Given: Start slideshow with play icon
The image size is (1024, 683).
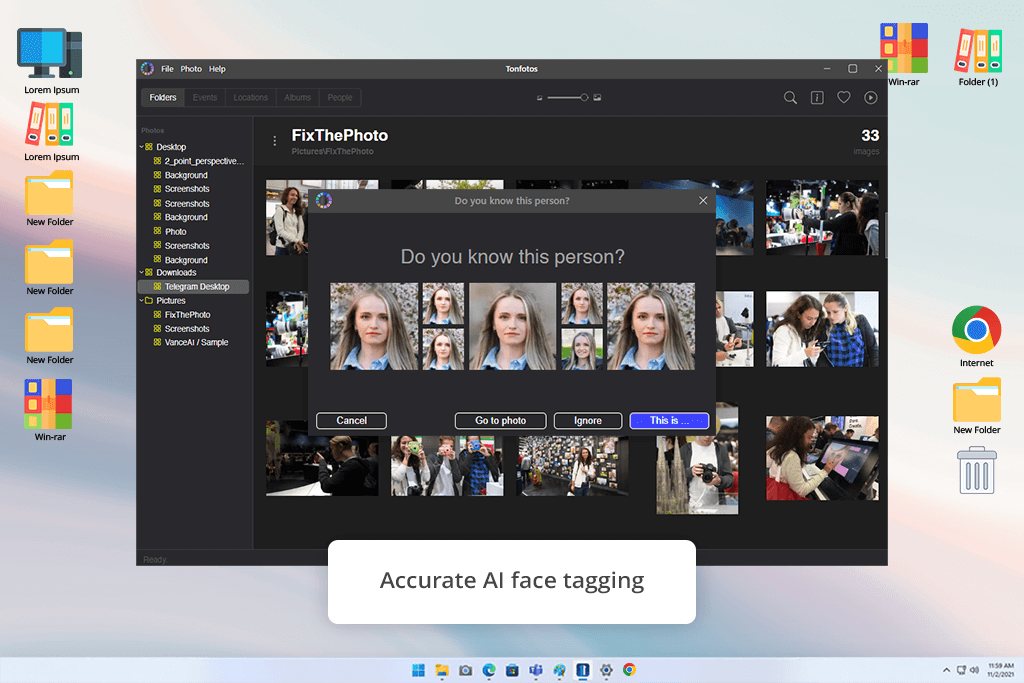Looking at the screenshot, I should tap(871, 98).
